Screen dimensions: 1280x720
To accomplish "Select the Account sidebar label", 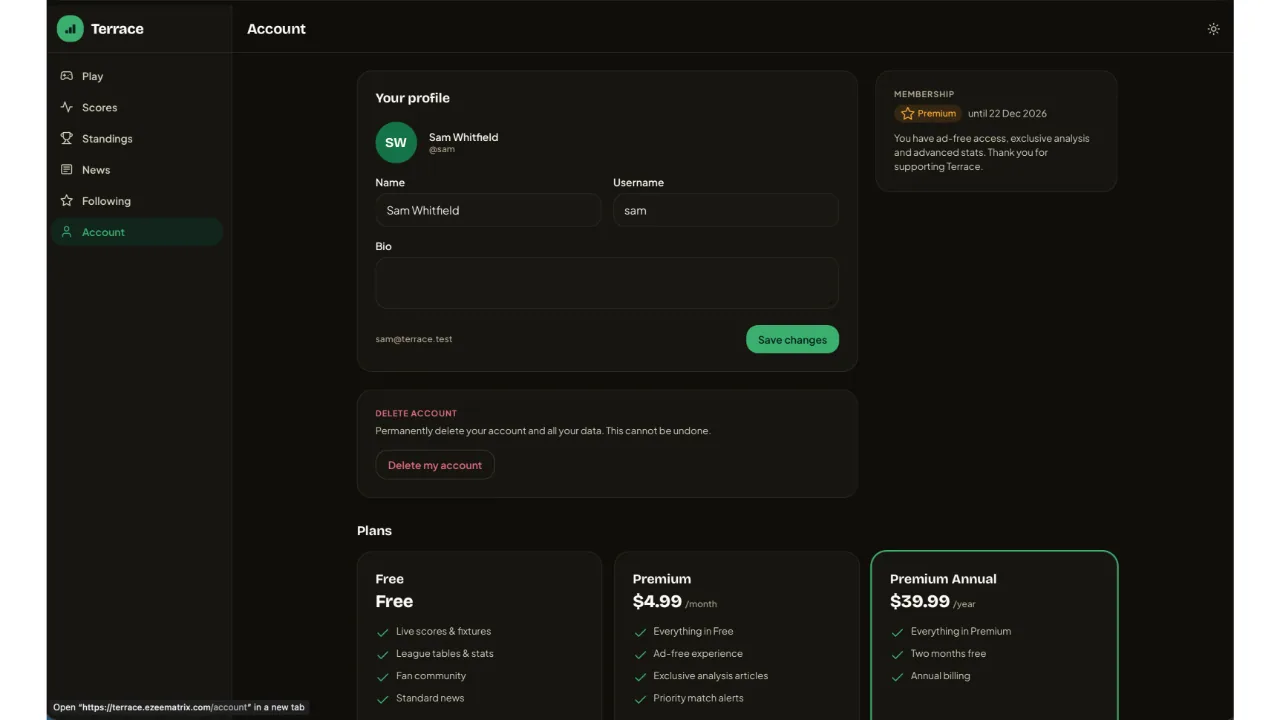I will coord(103,232).
